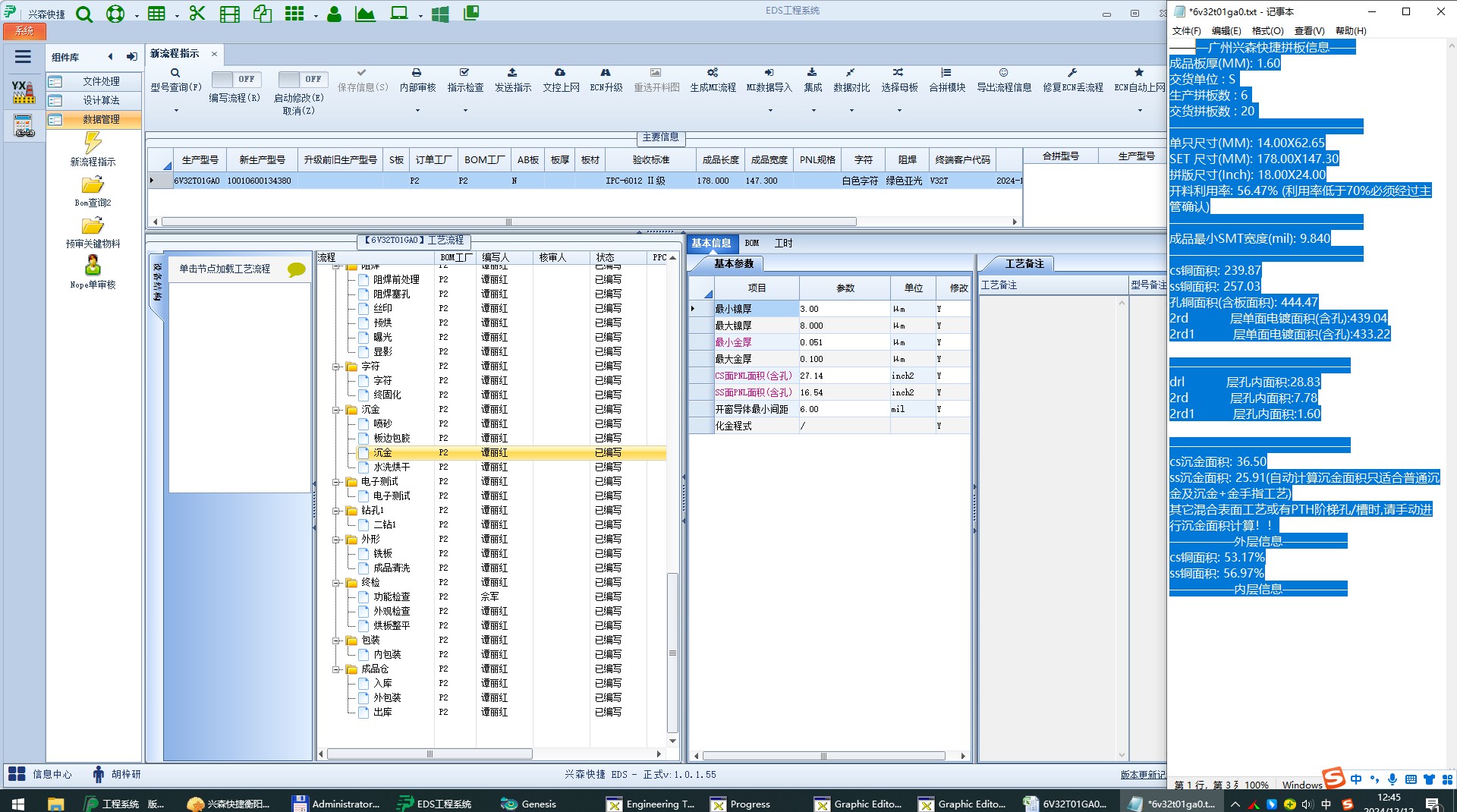Open 文件处理 in component library
The height and width of the screenshot is (812, 1457).
(x=94, y=81)
